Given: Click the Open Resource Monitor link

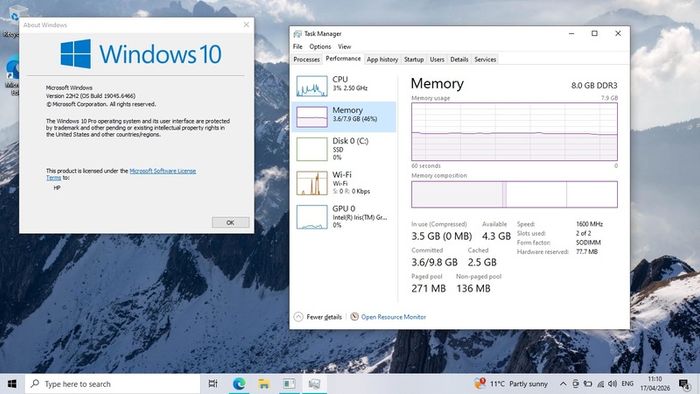Looking at the screenshot, I should (393, 317).
